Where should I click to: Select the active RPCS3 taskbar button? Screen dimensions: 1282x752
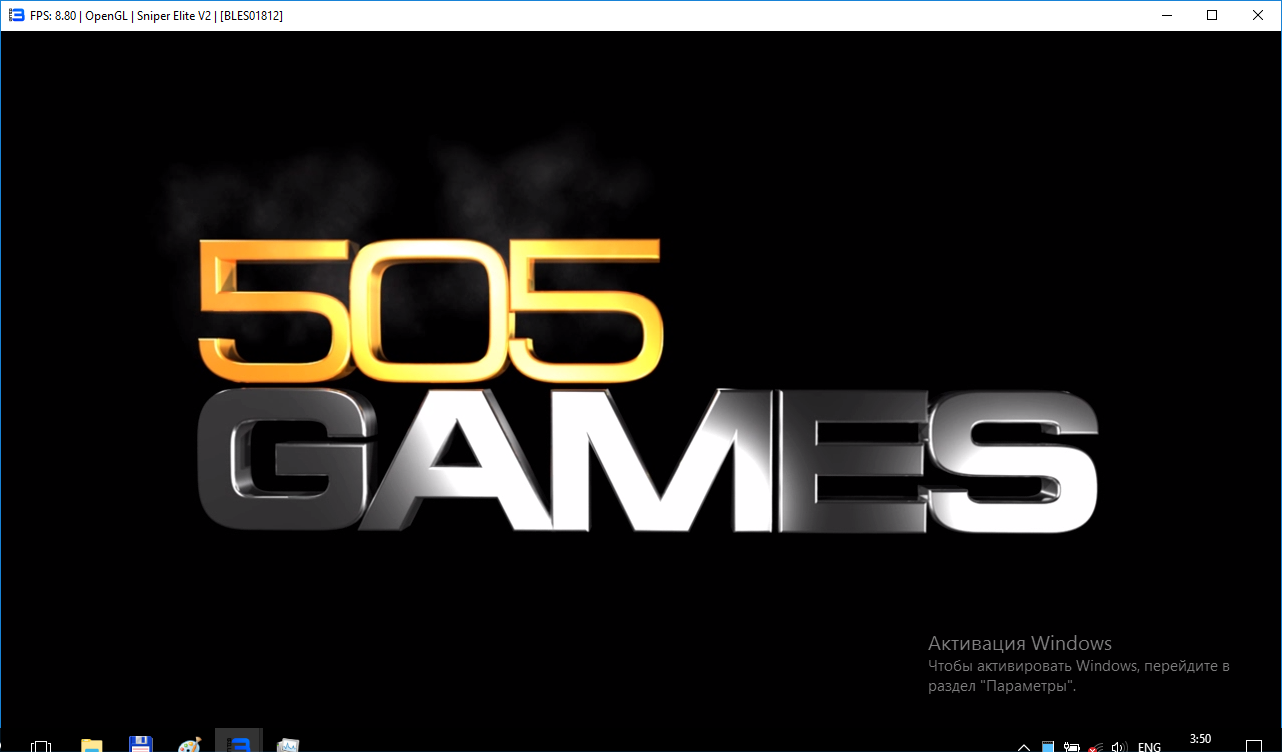238,744
